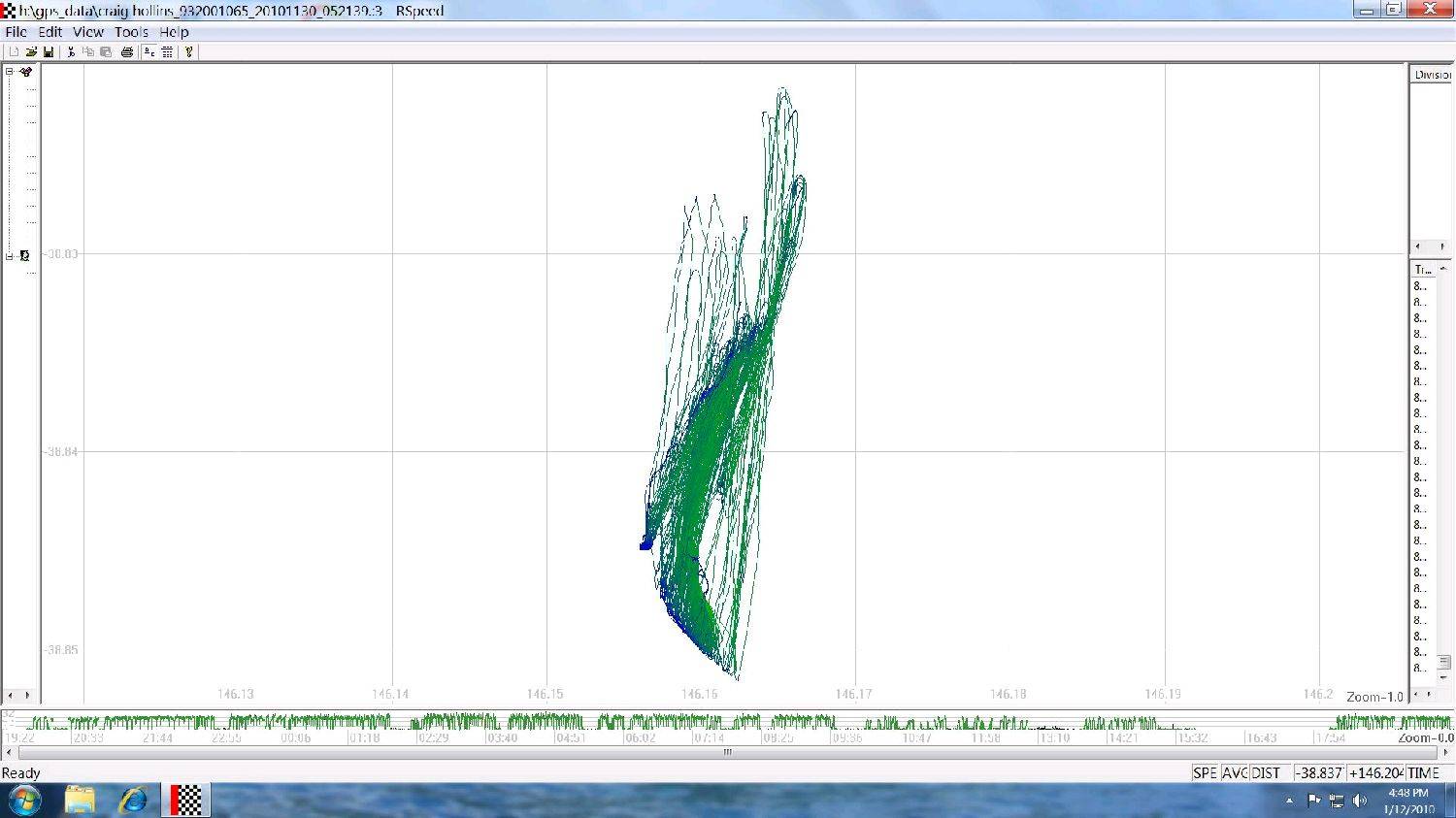Collapse the top satellite tree node
This screenshot has height=818, width=1456.
tap(10, 72)
